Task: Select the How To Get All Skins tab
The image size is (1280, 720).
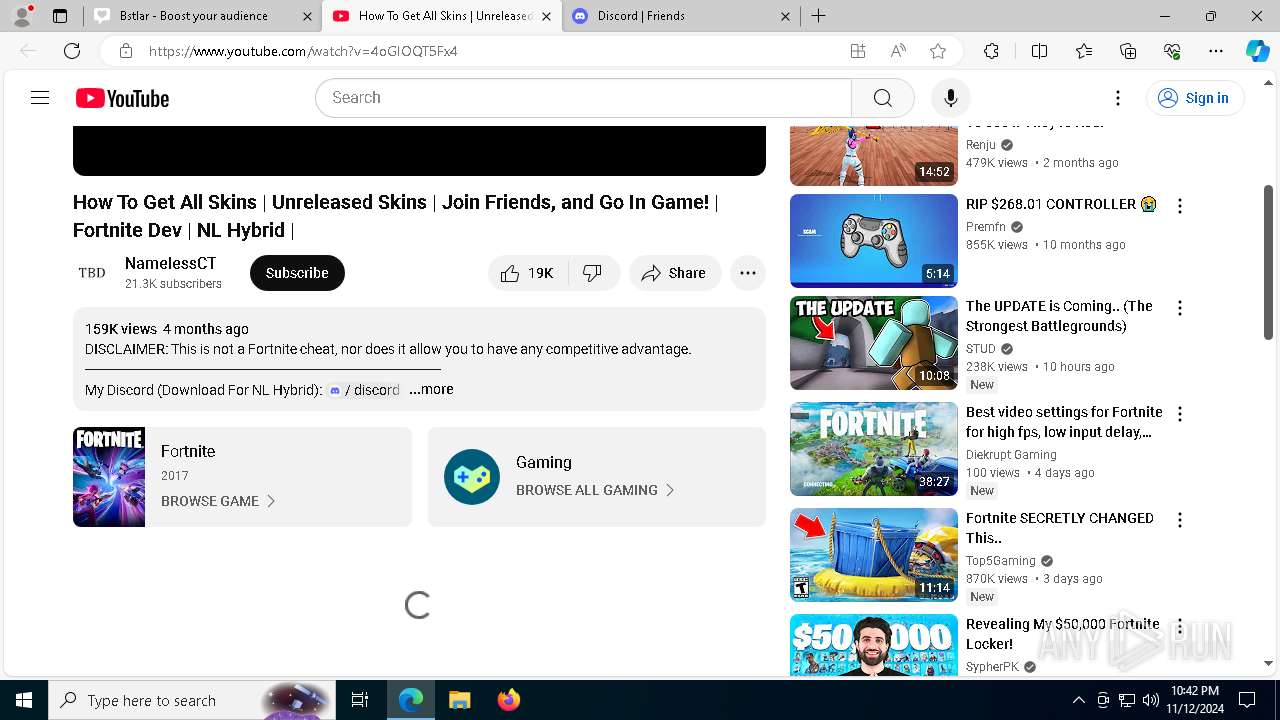Action: [441, 16]
